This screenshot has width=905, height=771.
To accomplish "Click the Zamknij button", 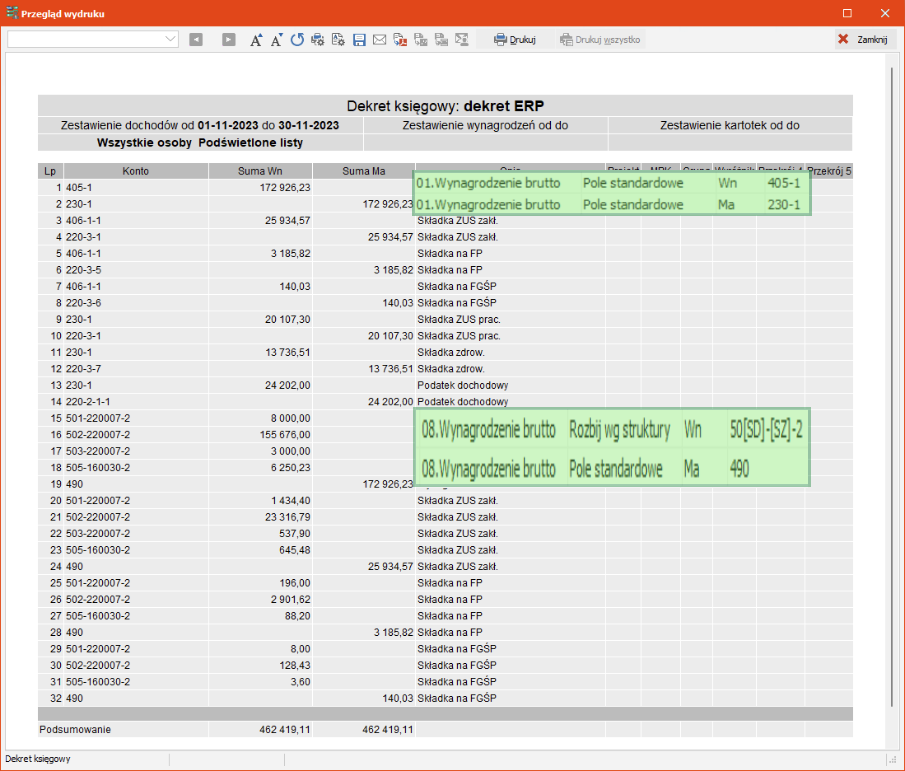I will point(864,39).
